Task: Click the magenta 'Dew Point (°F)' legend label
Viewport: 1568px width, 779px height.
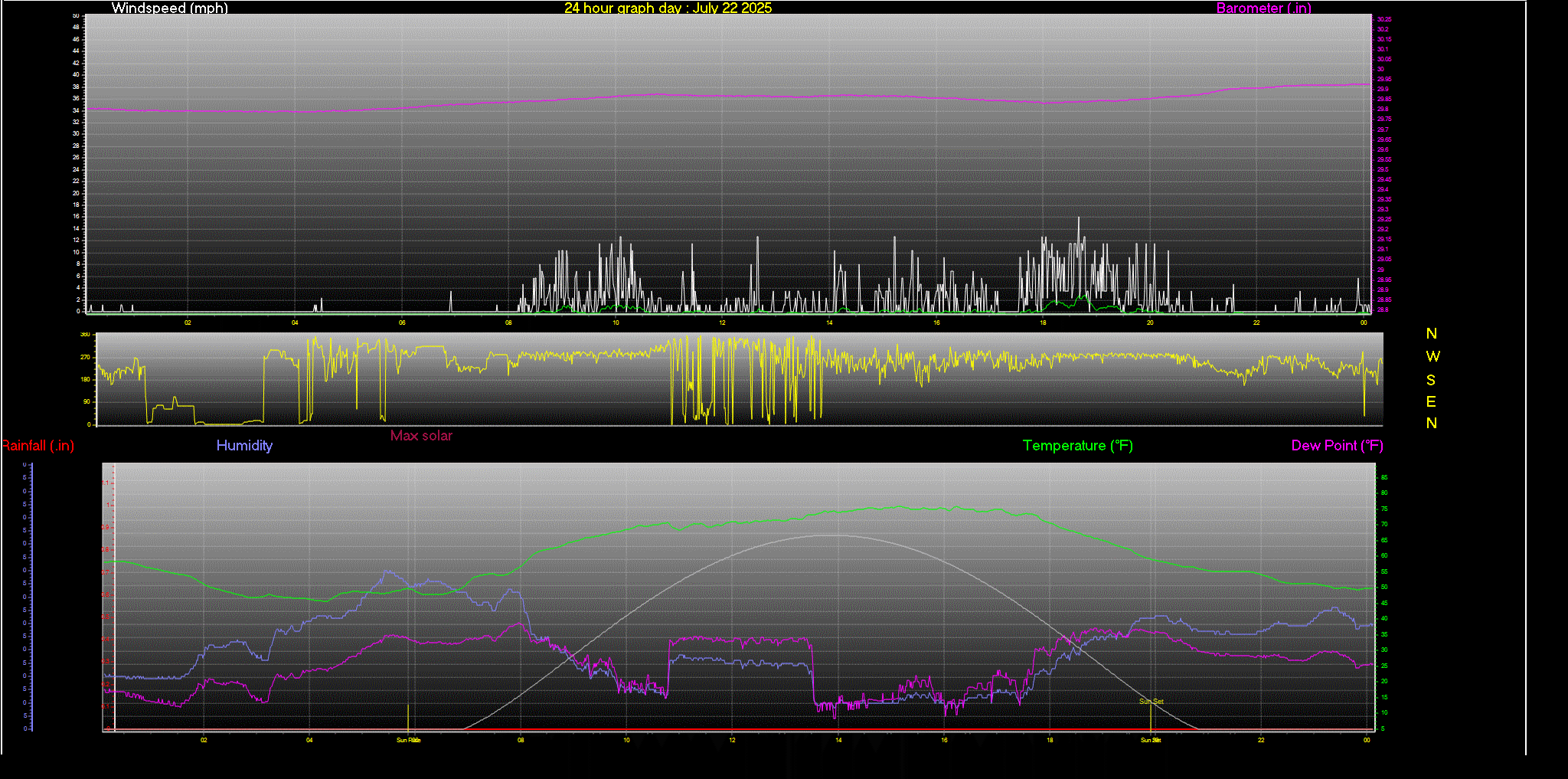Action: tap(1337, 445)
